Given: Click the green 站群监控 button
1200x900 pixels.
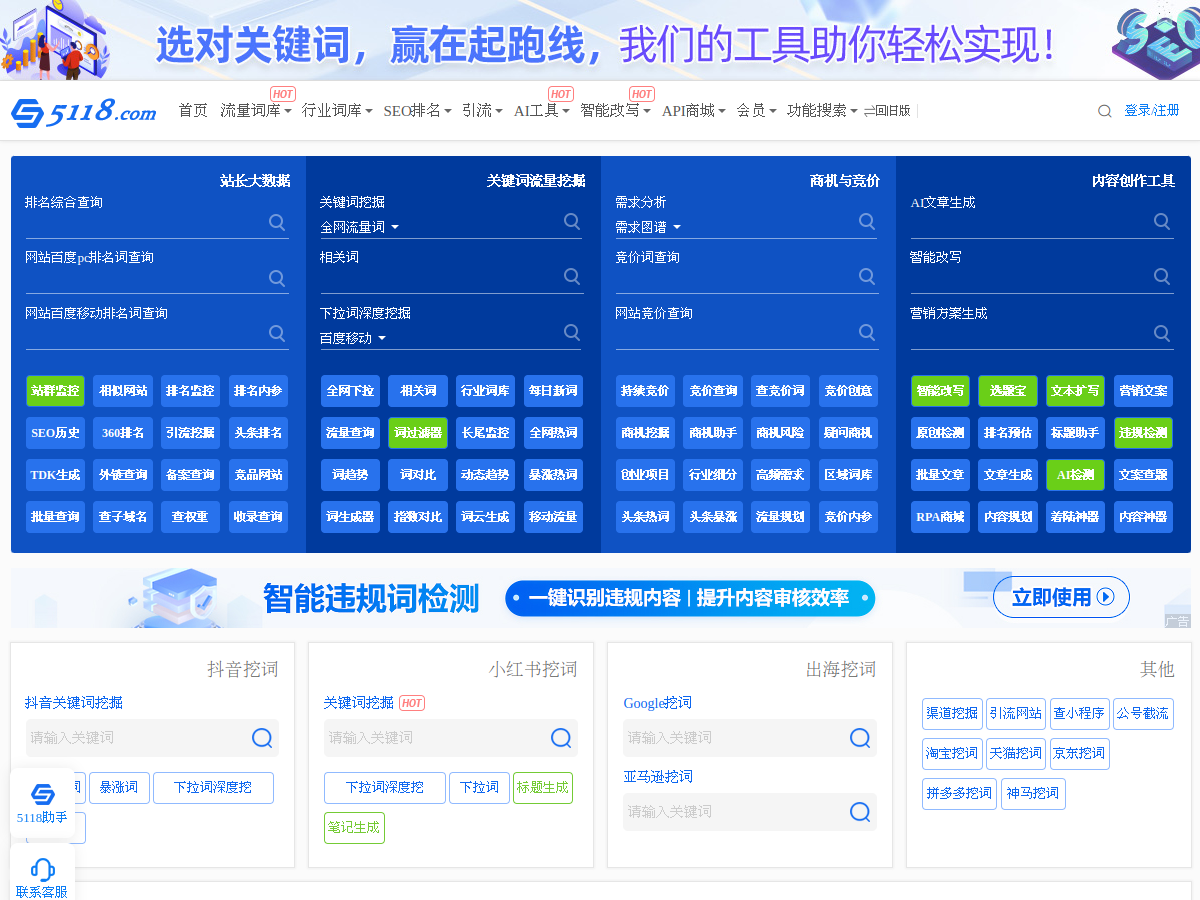Looking at the screenshot, I should pyautogui.click(x=55, y=391).
